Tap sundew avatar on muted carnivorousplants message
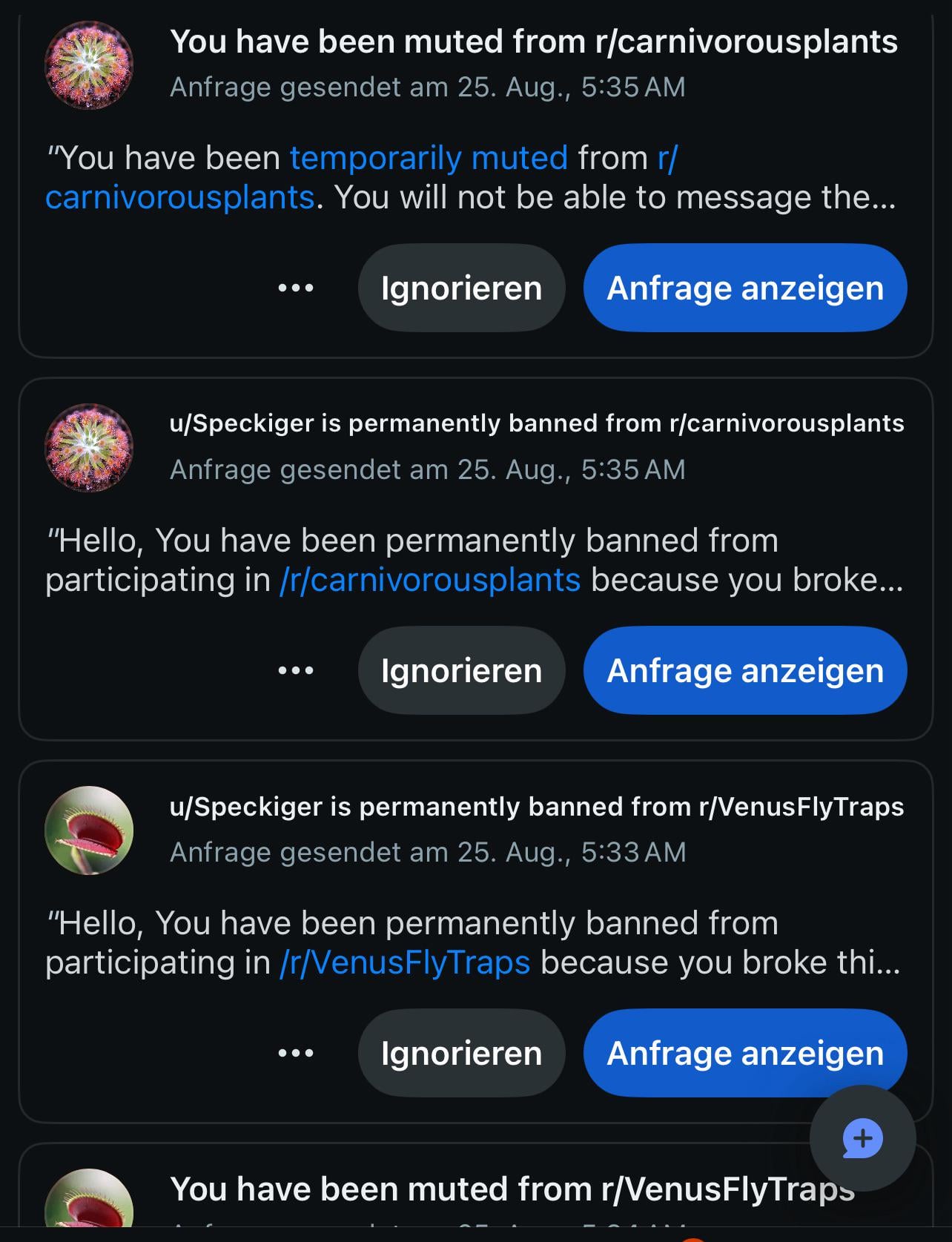 pyautogui.click(x=89, y=65)
